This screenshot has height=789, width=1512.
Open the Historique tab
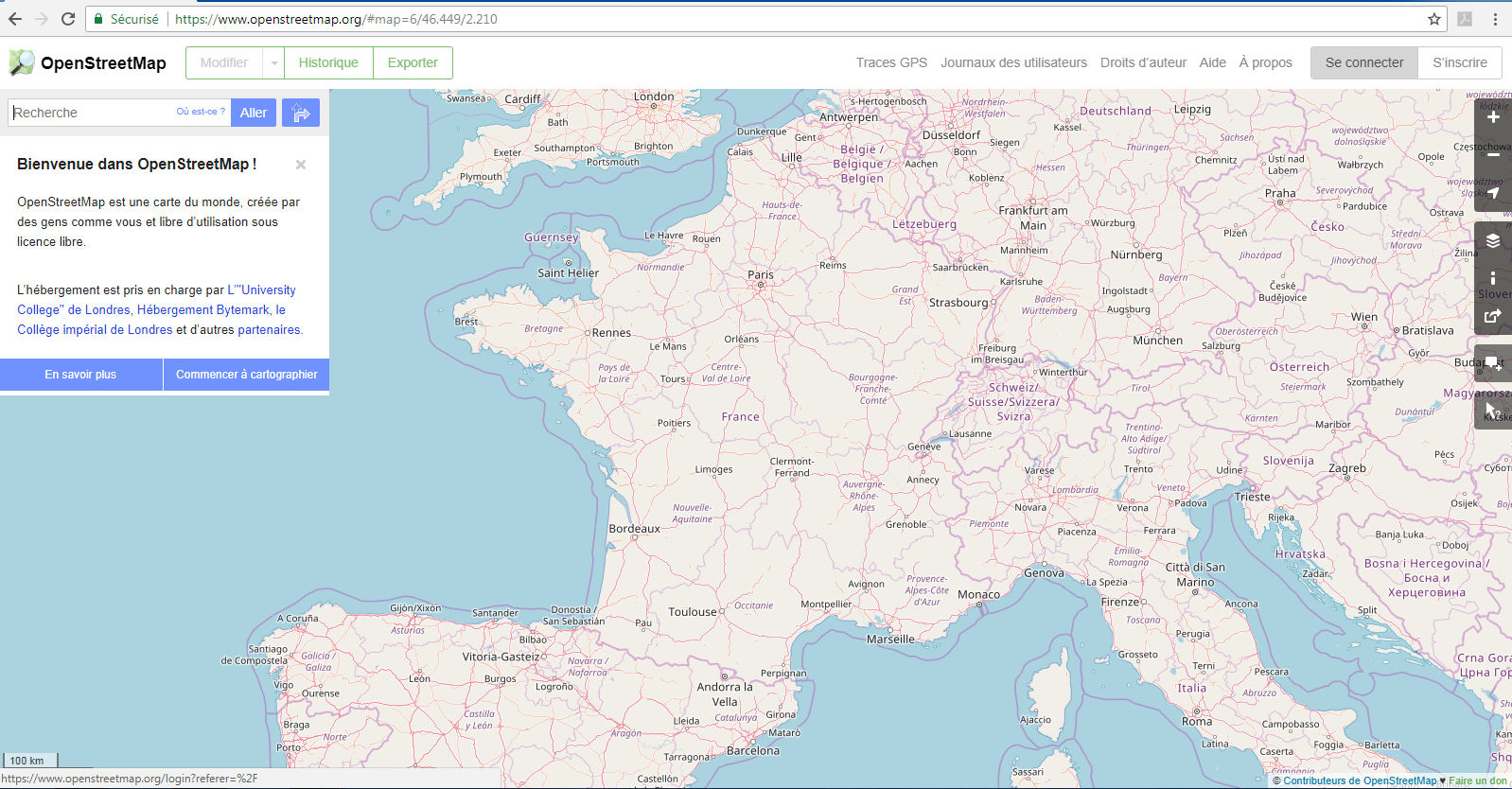coord(328,62)
